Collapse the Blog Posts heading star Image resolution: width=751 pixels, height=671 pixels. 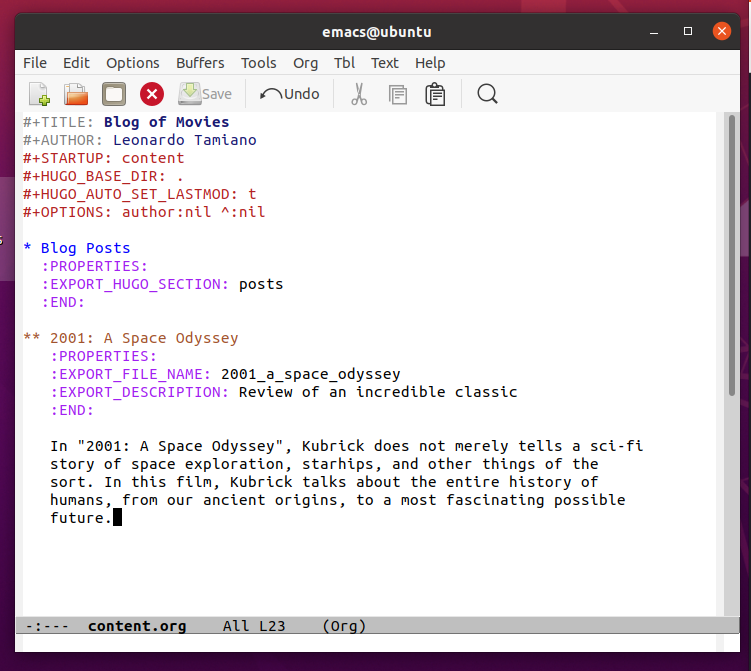tap(27, 248)
